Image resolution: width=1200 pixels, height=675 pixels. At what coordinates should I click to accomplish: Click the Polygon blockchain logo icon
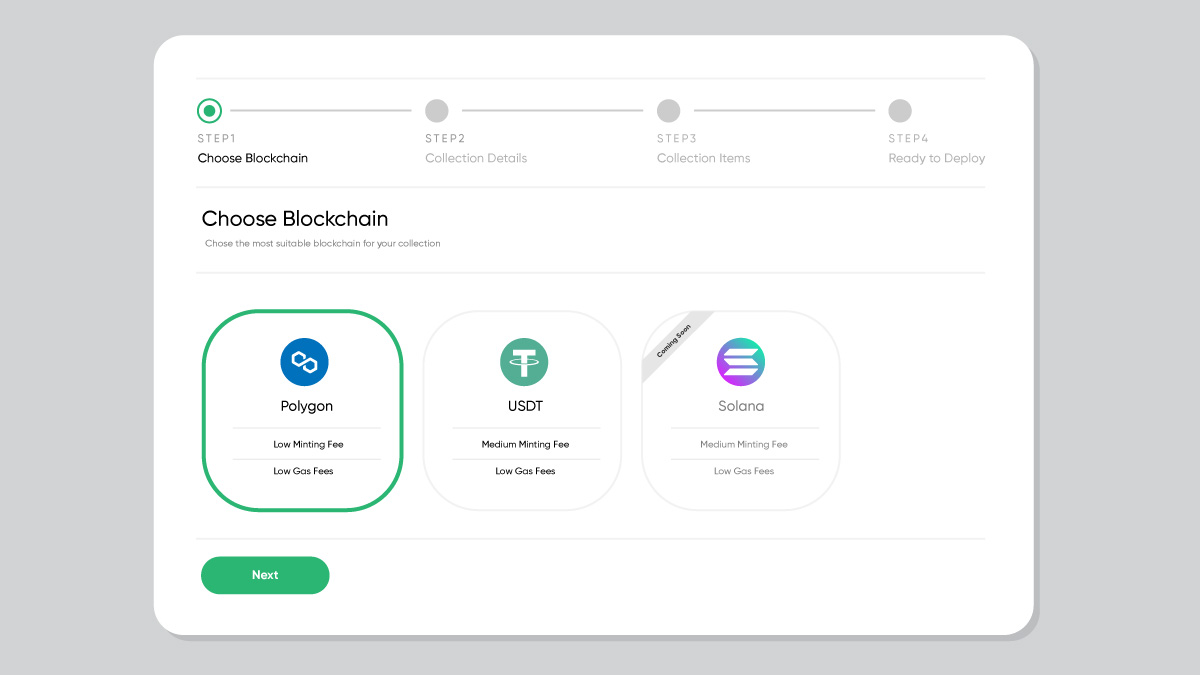(x=305, y=361)
